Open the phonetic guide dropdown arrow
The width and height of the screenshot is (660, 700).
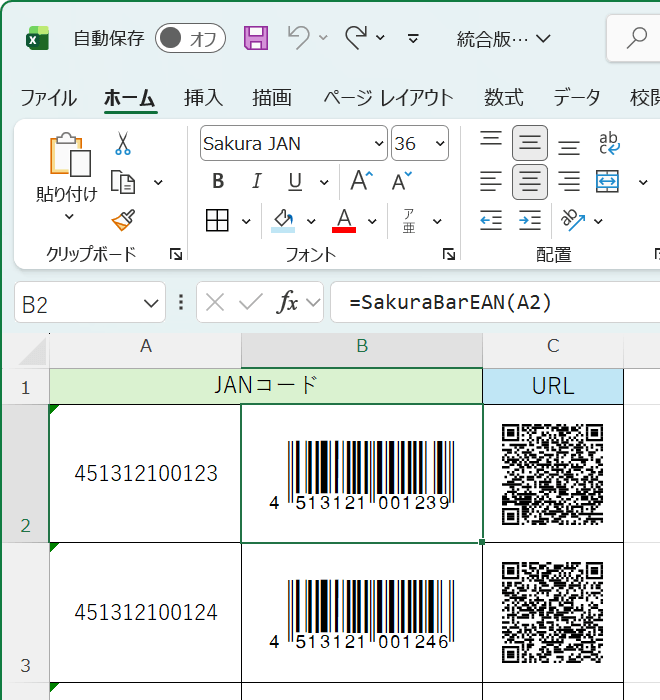pyautogui.click(x=437, y=221)
